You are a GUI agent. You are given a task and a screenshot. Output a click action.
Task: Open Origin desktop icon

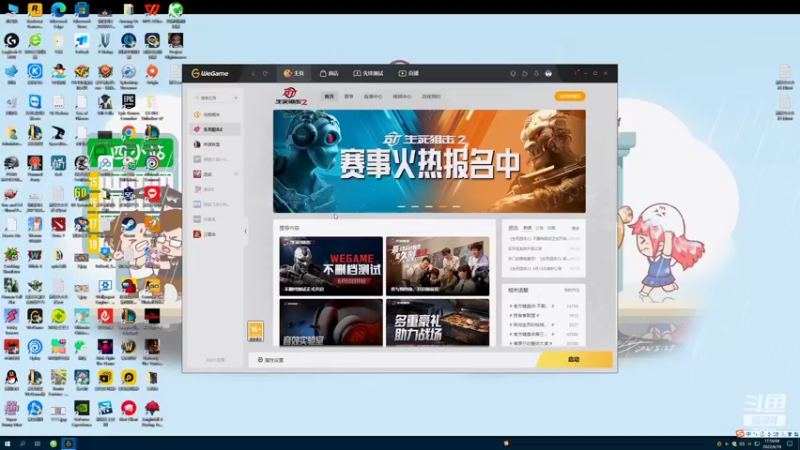152,75
